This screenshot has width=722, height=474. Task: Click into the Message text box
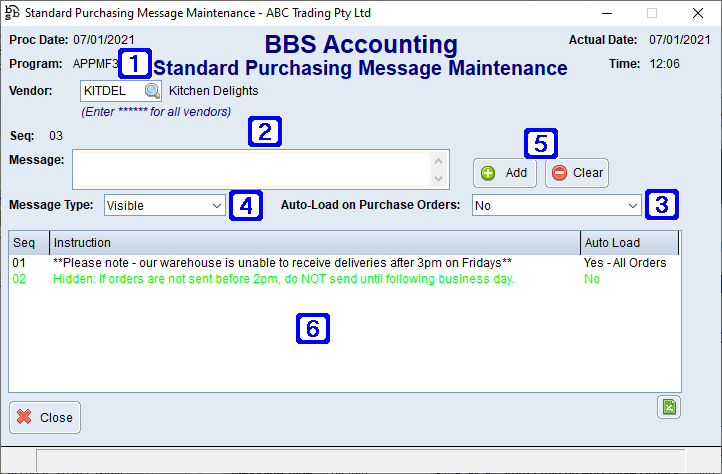click(x=252, y=169)
